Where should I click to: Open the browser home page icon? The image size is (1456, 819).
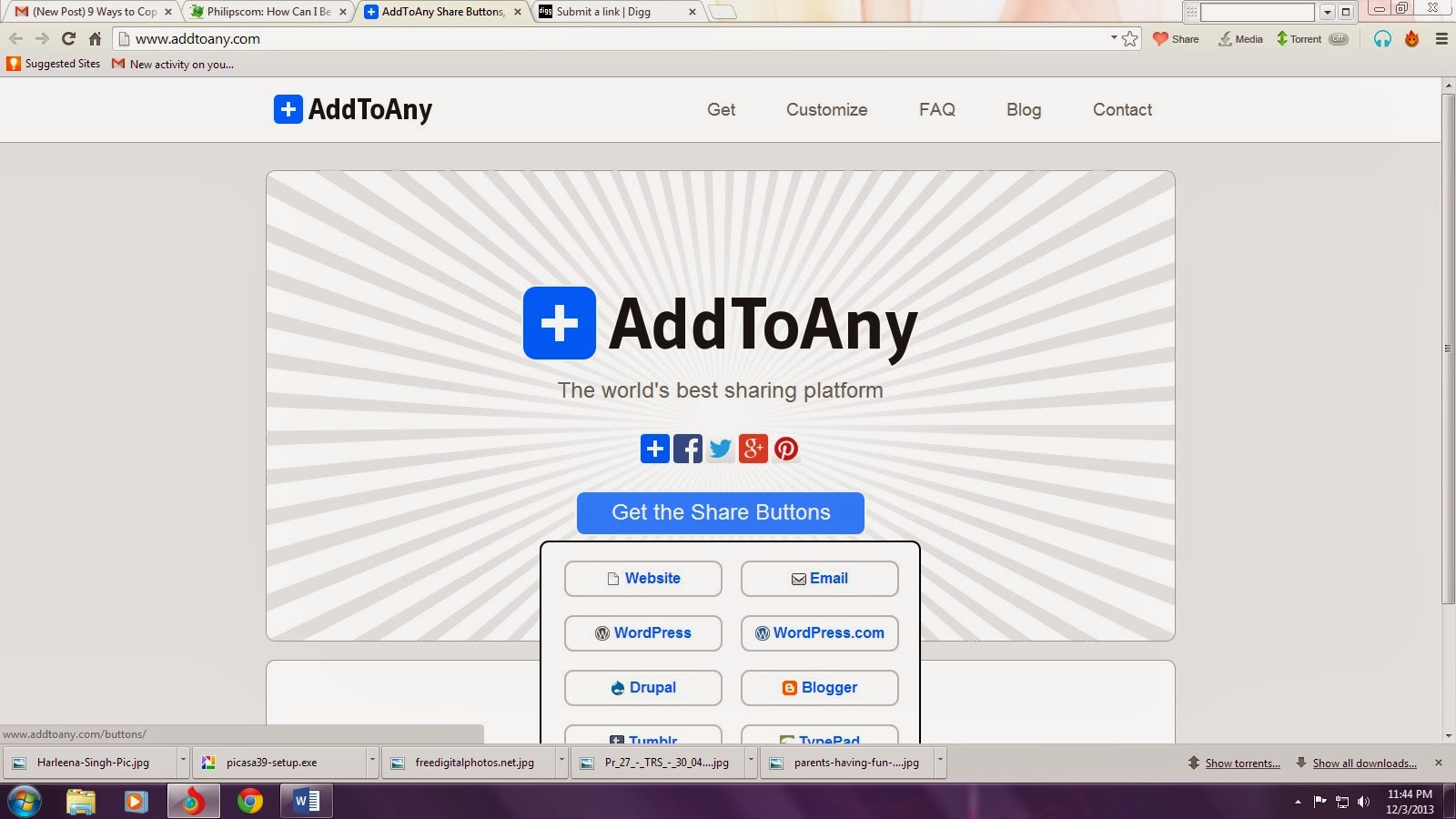[x=95, y=38]
